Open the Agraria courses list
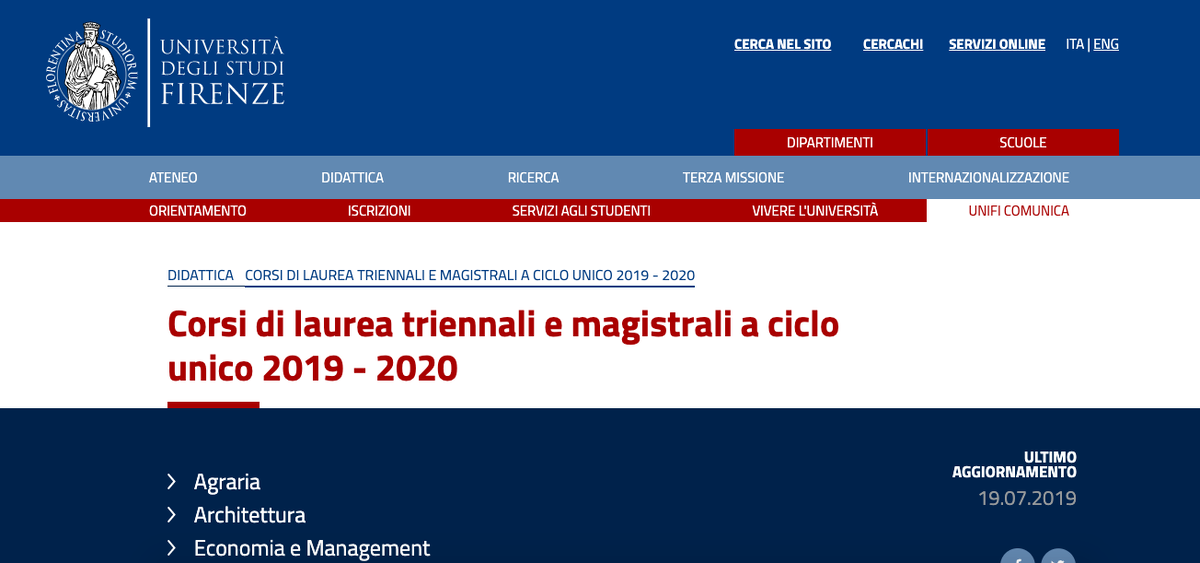This screenshot has width=1200, height=563. click(227, 482)
